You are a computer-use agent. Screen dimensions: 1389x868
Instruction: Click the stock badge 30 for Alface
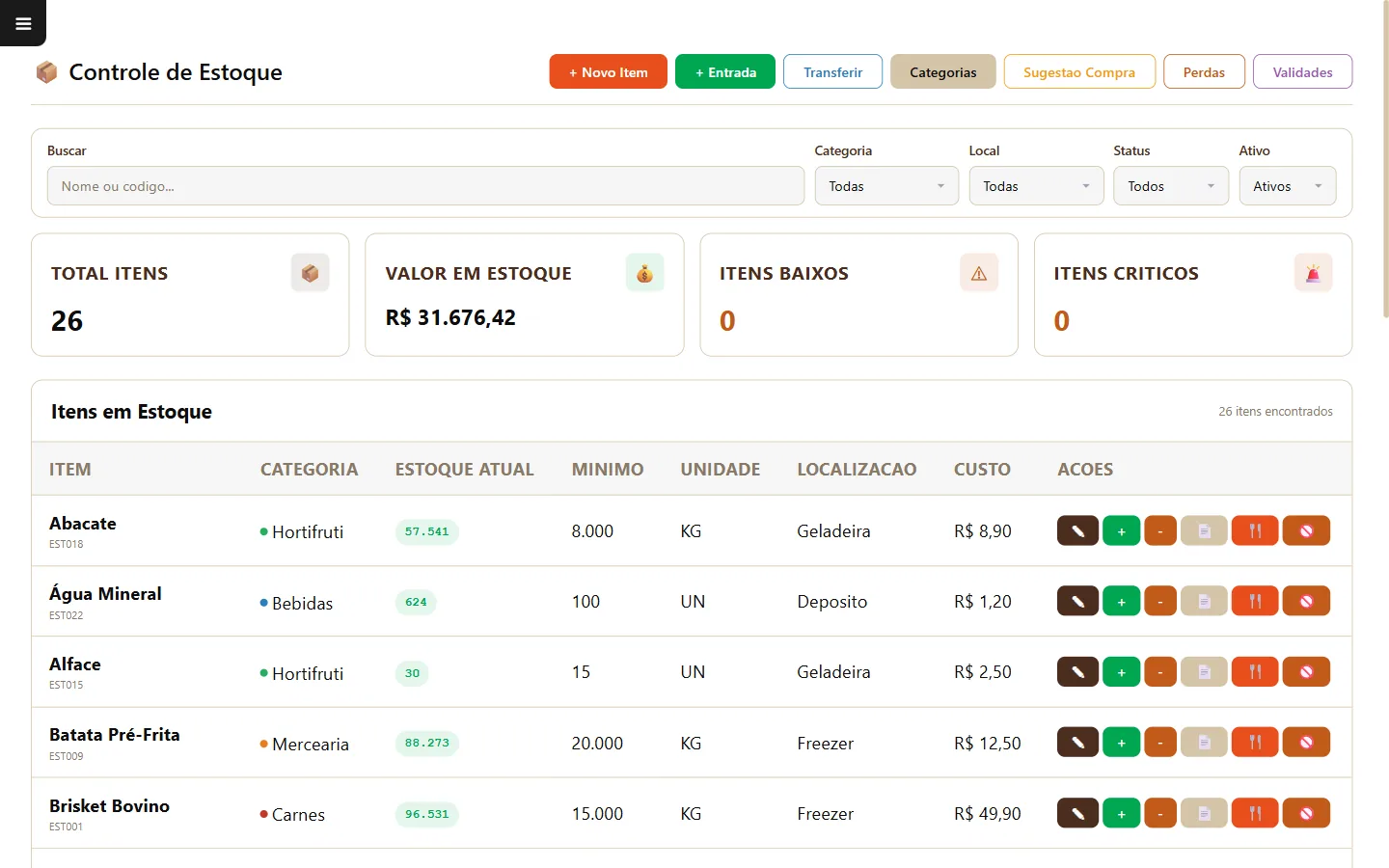pyautogui.click(x=412, y=673)
